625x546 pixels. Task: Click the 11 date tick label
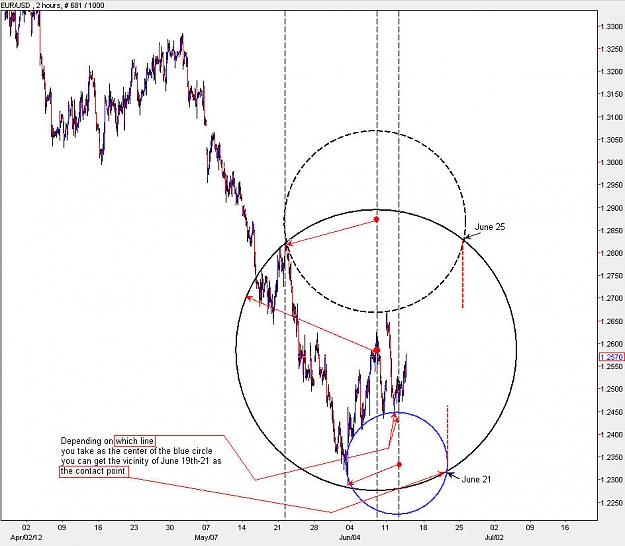pyautogui.click(x=385, y=528)
